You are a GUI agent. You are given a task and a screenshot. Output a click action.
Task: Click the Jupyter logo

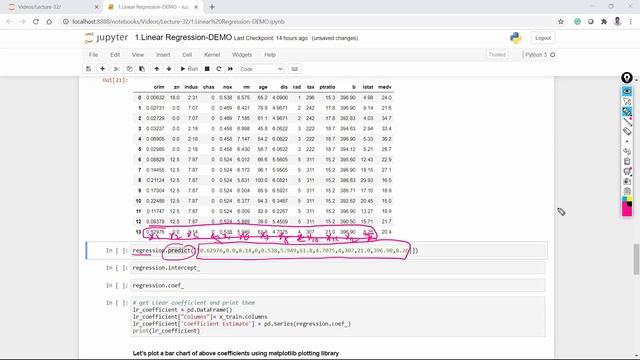pos(106,38)
